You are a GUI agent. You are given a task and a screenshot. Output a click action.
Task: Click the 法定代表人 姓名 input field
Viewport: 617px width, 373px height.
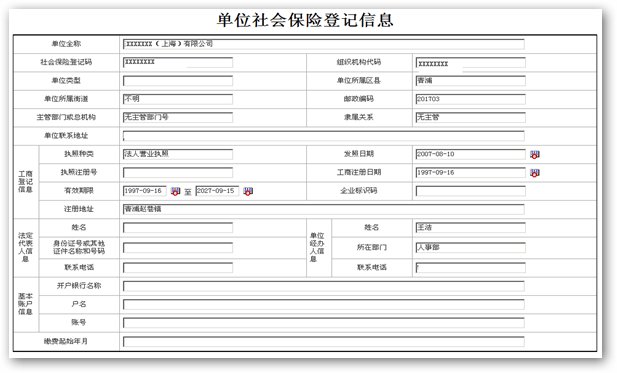(x=178, y=227)
